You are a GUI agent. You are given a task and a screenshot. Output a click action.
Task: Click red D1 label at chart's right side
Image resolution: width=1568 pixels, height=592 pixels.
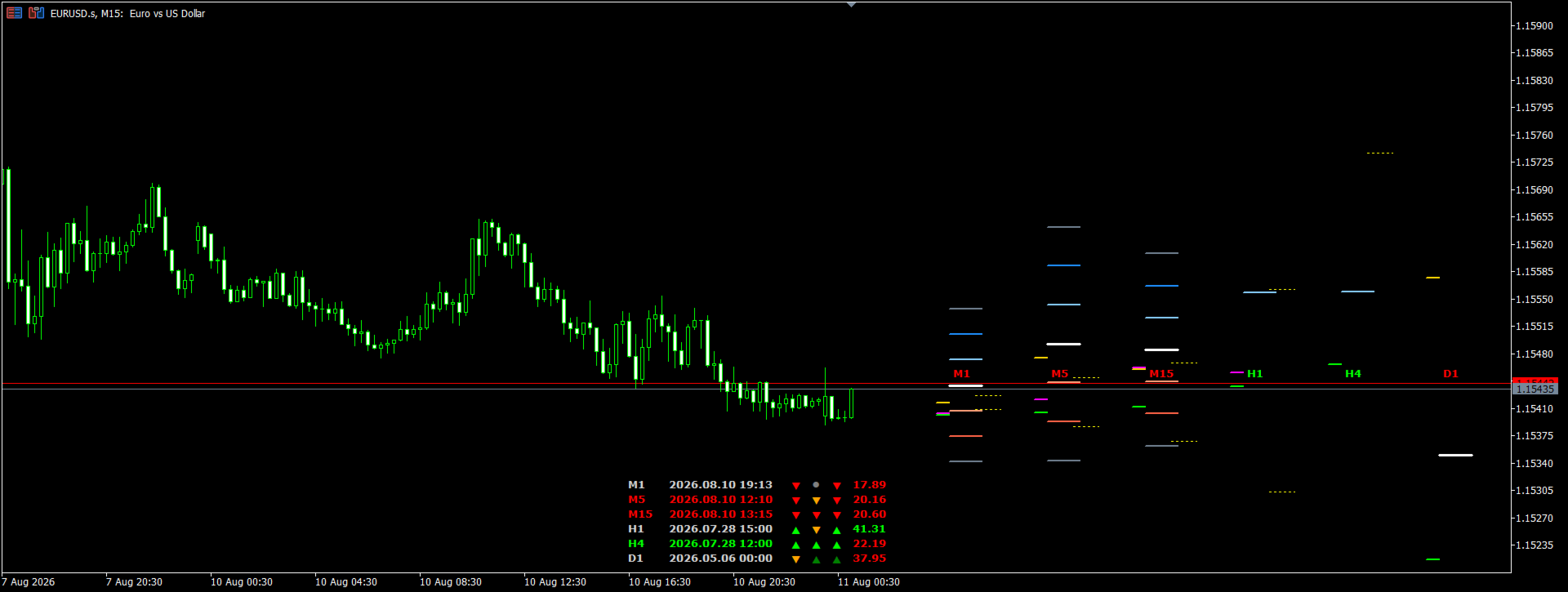point(1450,374)
